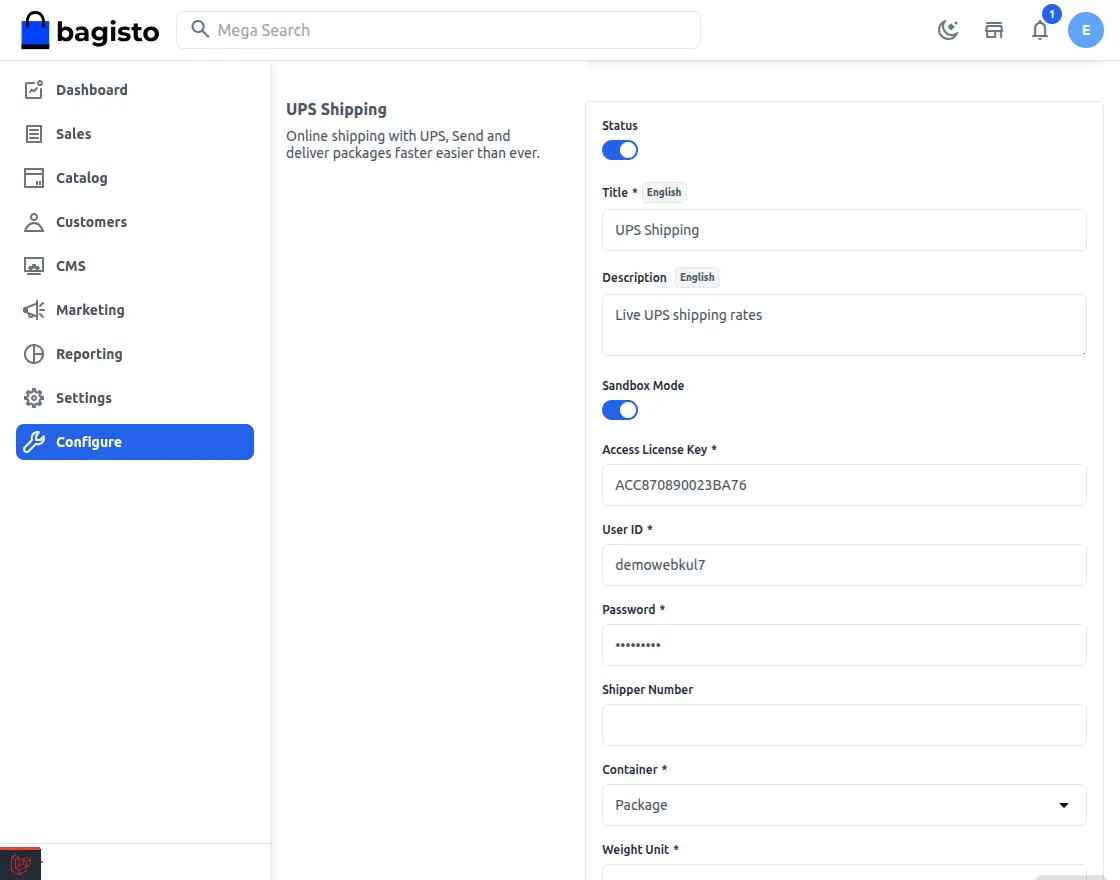Click the User ID field
Viewport: 1120px width, 880px height.
pyautogui.click(x=844, y=565)
